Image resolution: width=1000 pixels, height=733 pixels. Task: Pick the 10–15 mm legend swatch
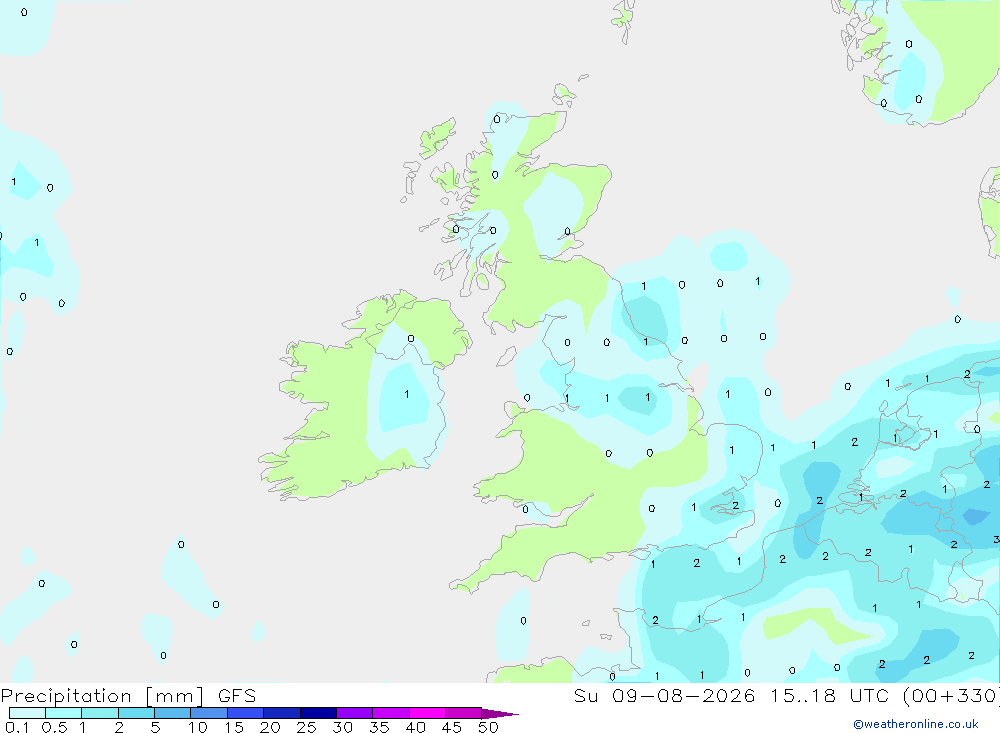click(x=209, y=713)
